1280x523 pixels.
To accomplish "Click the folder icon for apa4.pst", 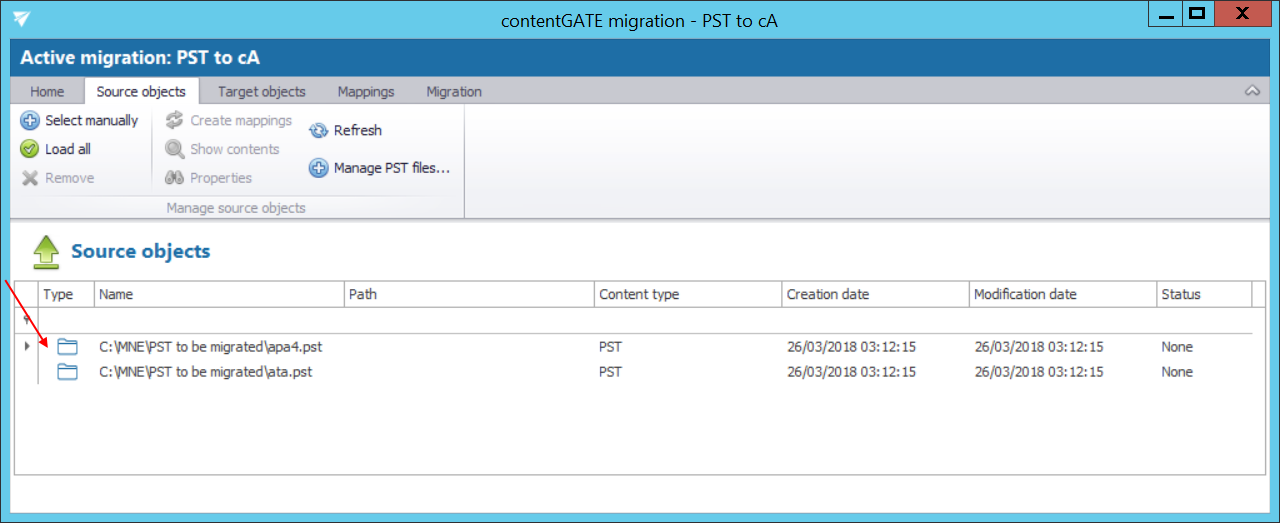I will 67,347.
